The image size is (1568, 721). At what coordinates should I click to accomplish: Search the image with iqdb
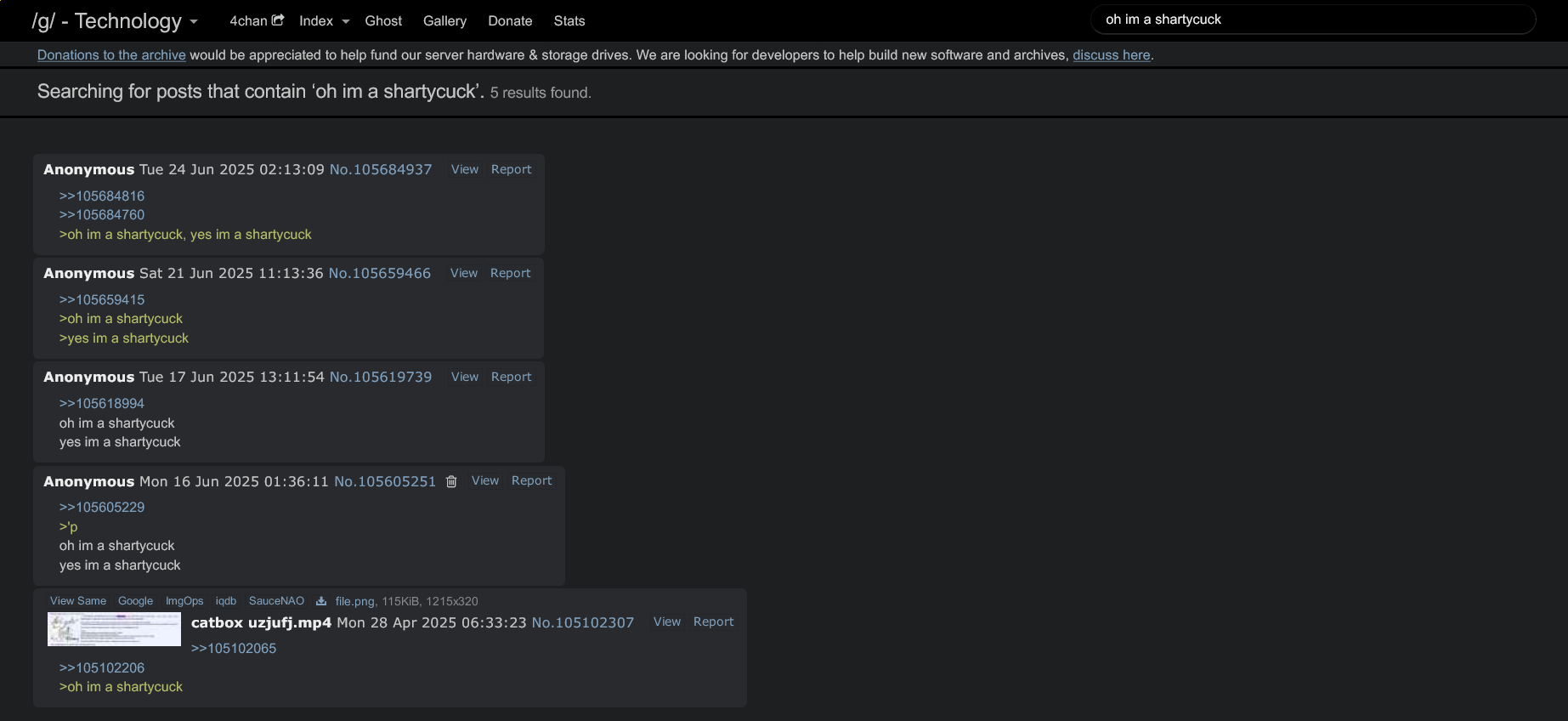(226, 600)
